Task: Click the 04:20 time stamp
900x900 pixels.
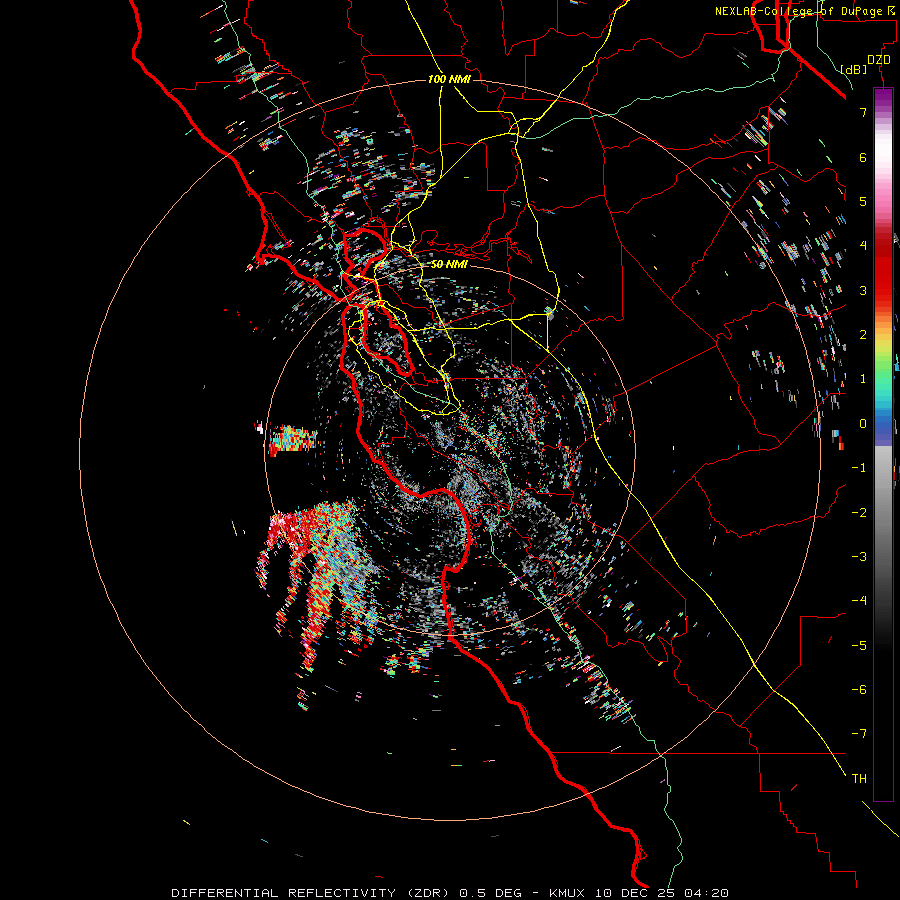Action: (707, 893)
